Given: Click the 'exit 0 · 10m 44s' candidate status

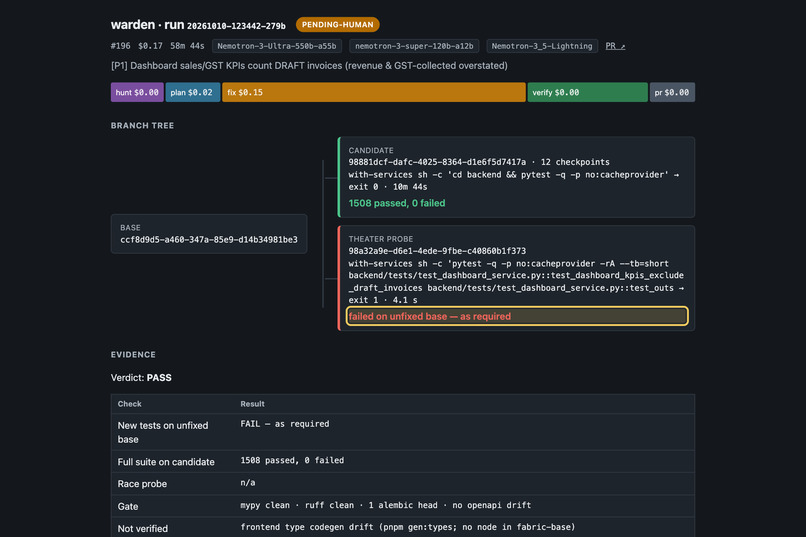Looking at the screenshot, I should click(388, 187).
